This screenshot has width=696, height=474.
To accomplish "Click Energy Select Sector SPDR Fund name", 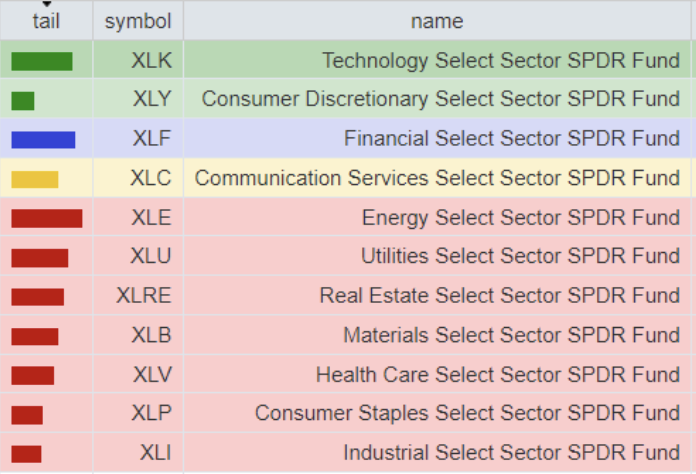I will [x=520, y=218].
